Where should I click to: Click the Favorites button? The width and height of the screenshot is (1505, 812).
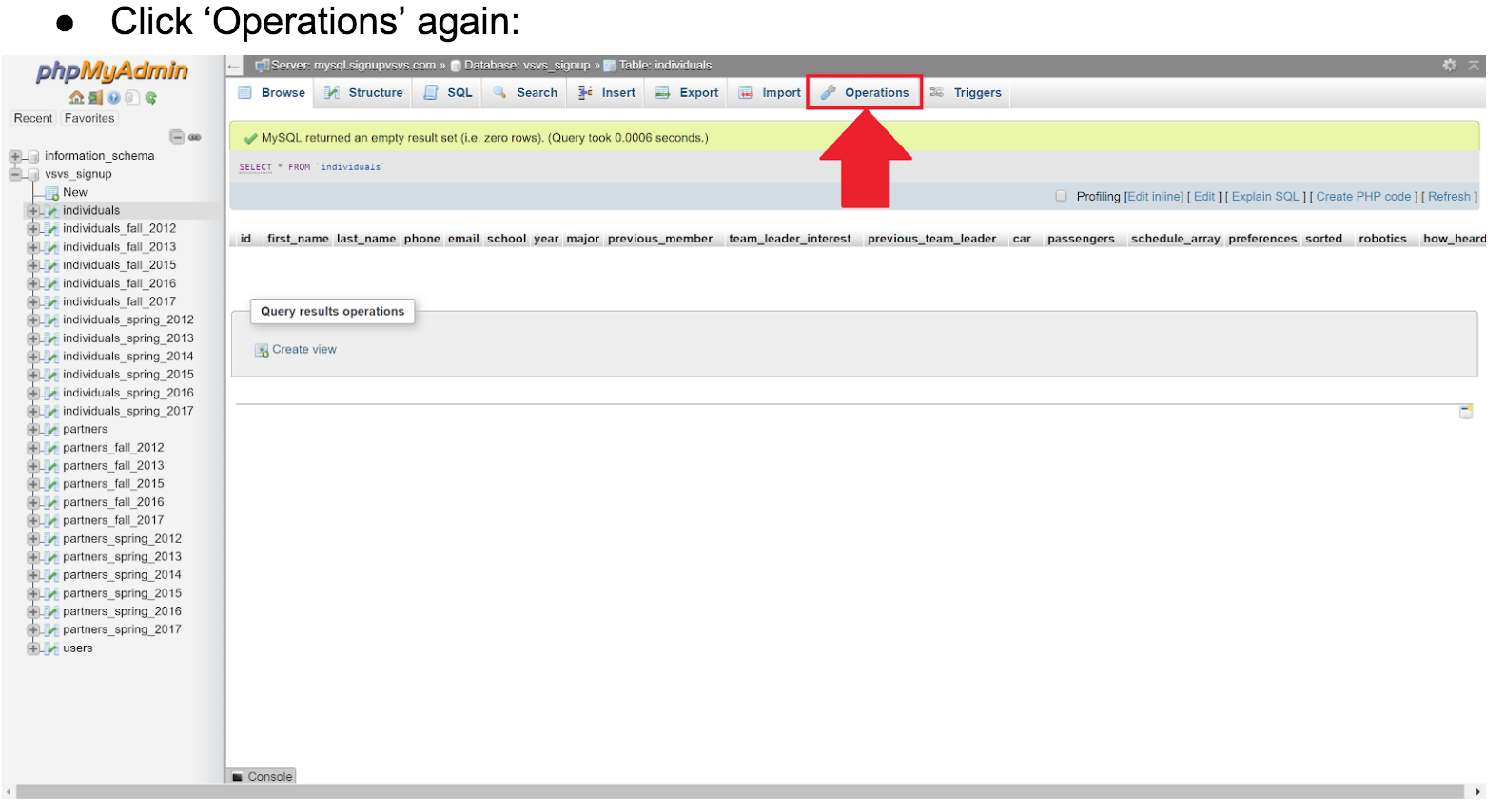[x=89, y=119]
